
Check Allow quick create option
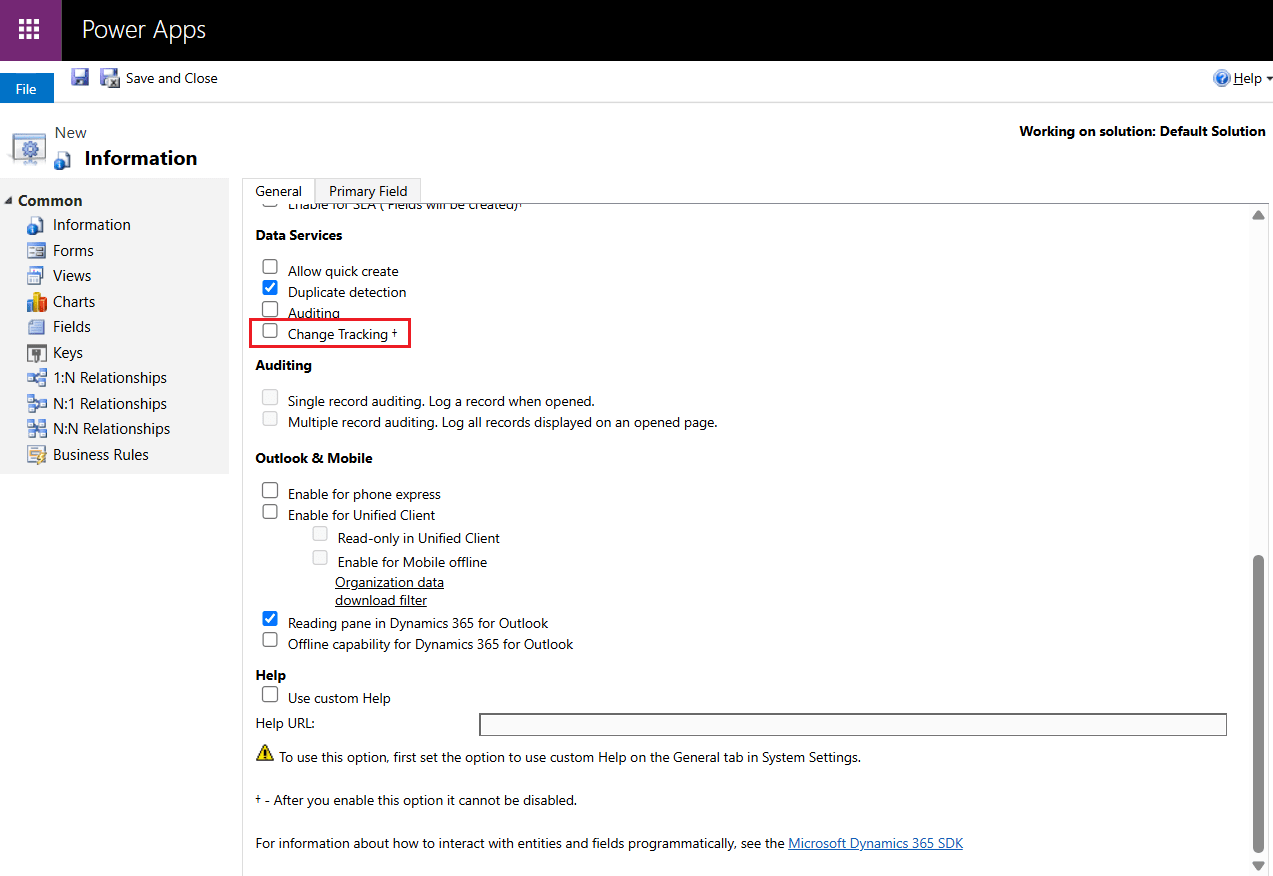pyautogui.click(x=270, y=268)
